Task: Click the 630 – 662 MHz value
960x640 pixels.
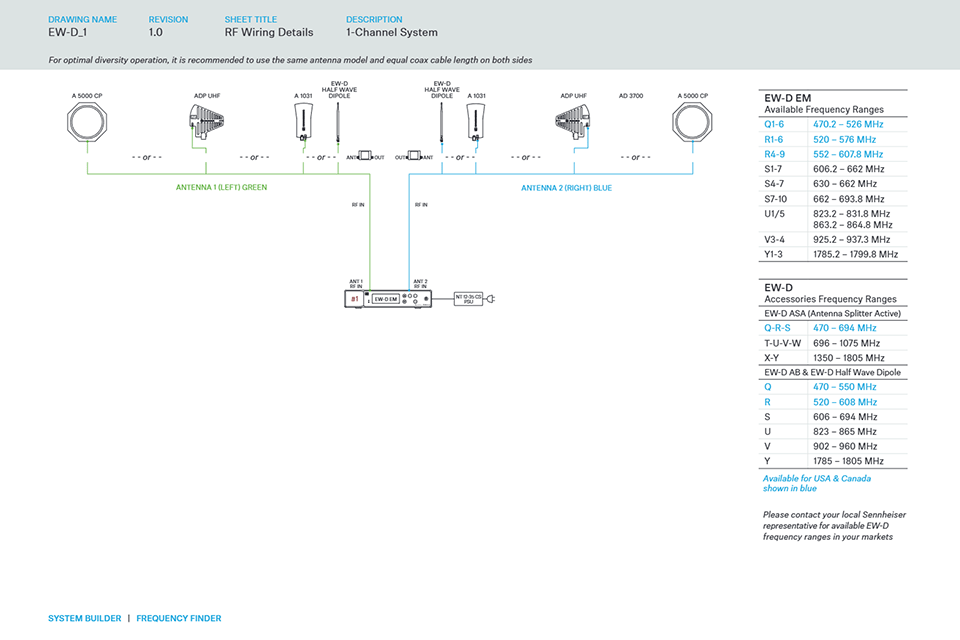Action: pos(845,184)
